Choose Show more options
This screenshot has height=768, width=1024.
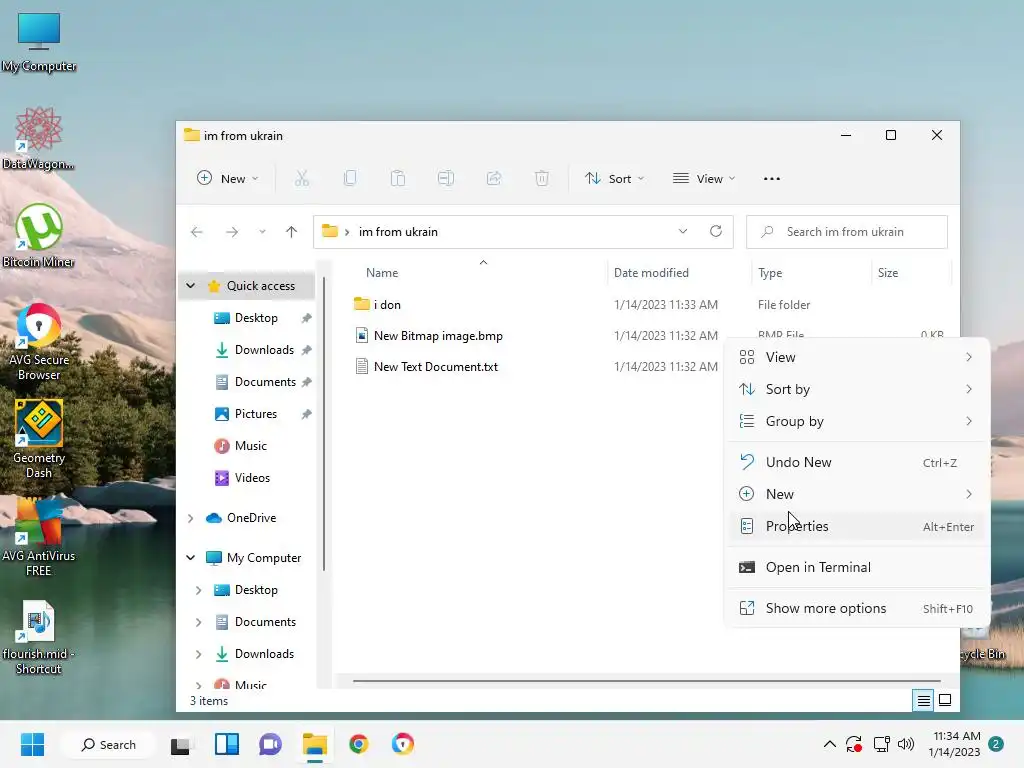tap(856, 609)
